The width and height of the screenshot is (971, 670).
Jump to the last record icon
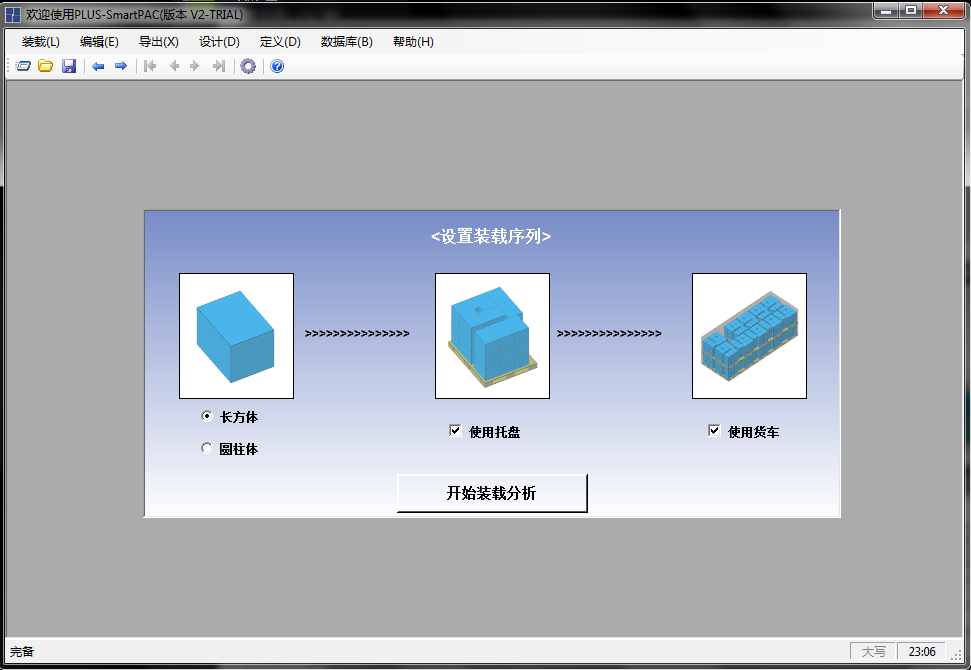click(x=219, y=66)
